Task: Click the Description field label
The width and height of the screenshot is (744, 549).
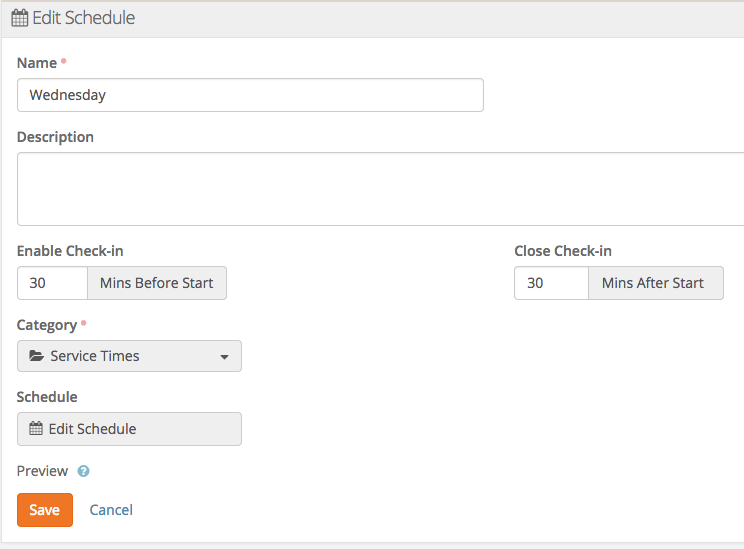Action: (x=55, y=137)
